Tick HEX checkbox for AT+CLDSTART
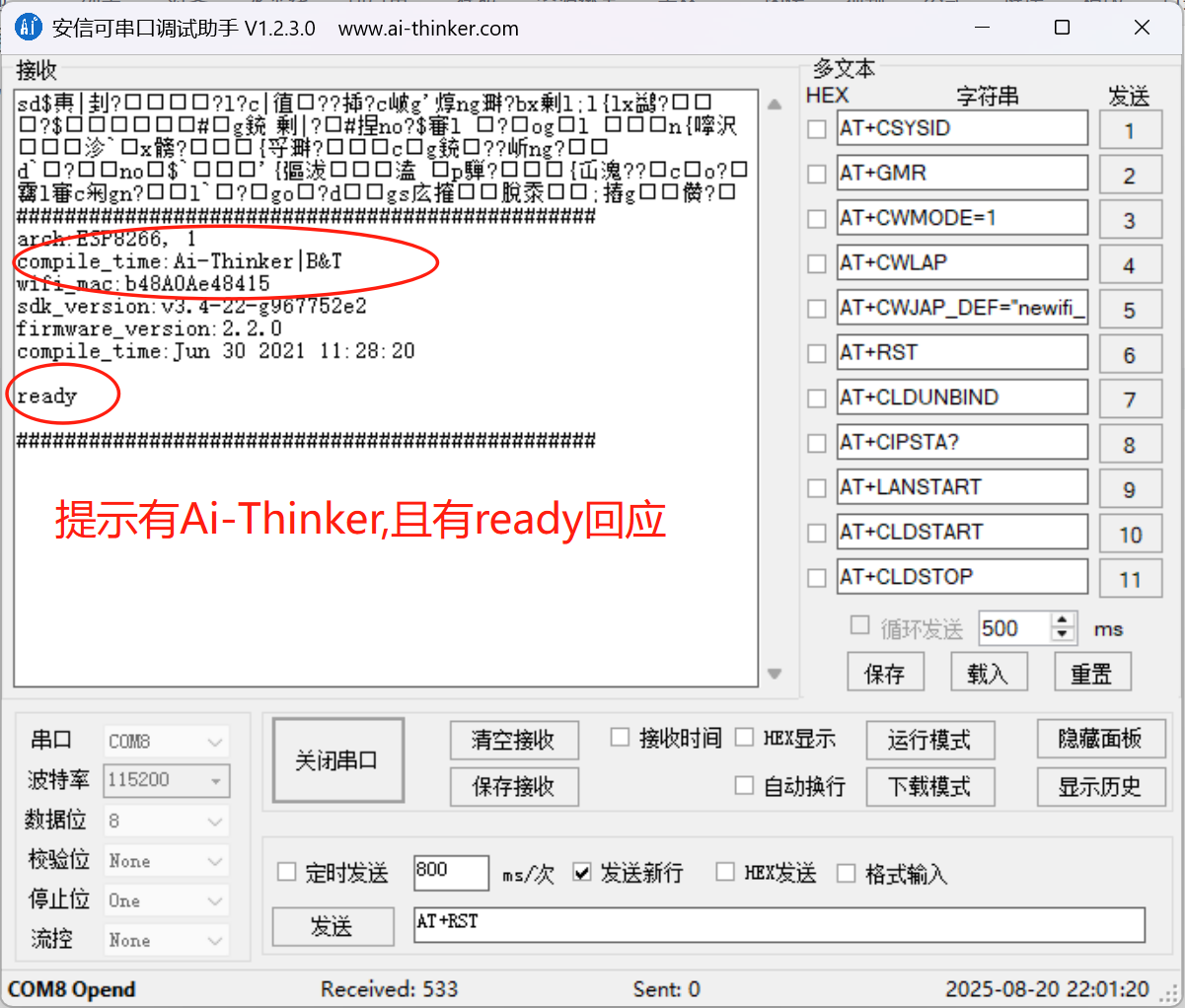 (x=817, y=534)
